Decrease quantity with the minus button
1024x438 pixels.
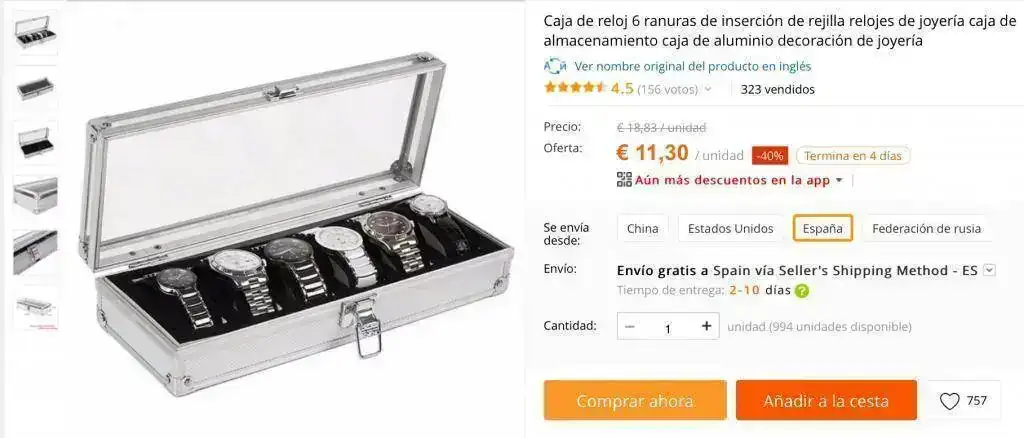coord(630,326)
